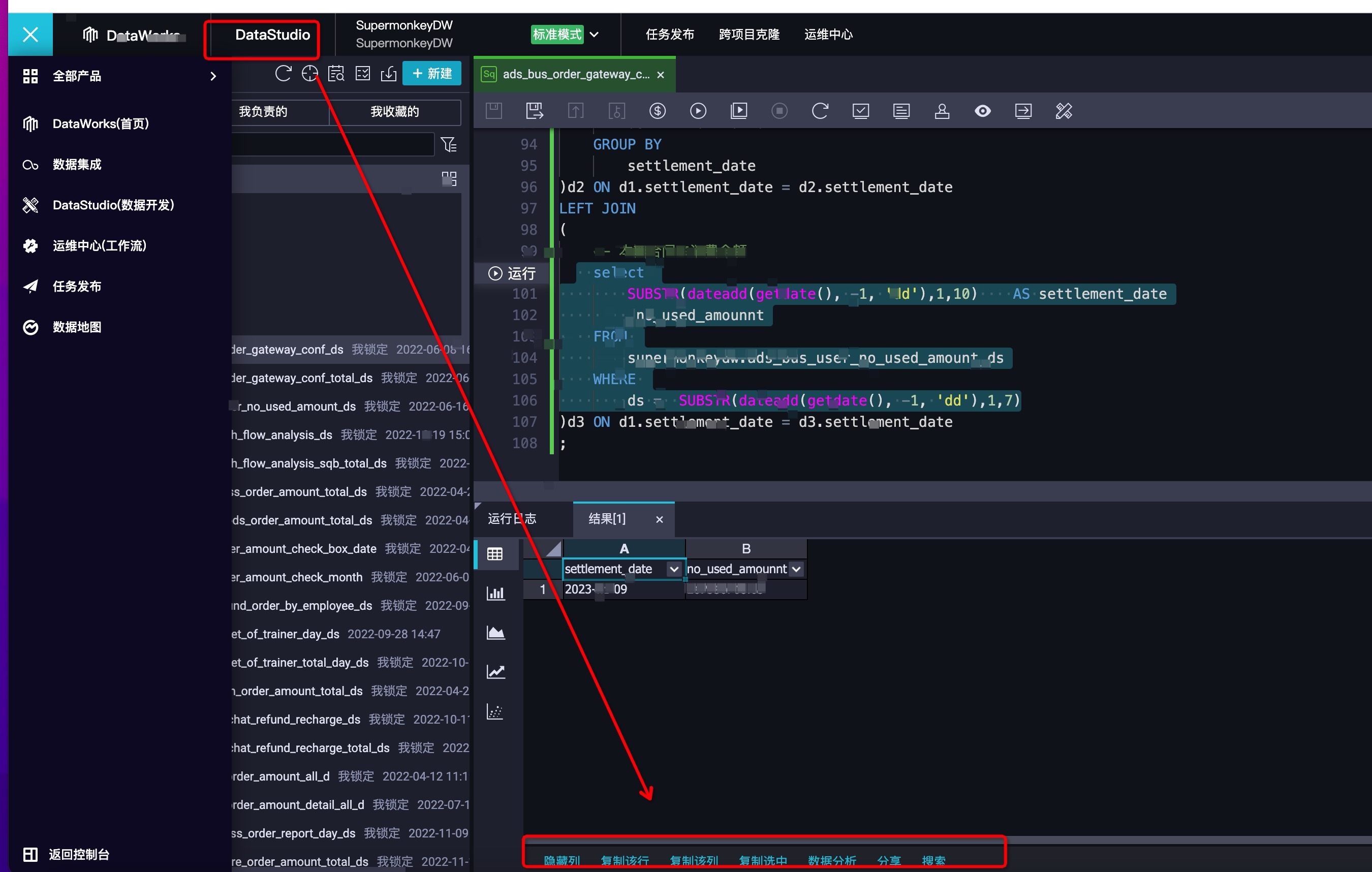Switch results to scatter plot icon

(x=494, y=711)
